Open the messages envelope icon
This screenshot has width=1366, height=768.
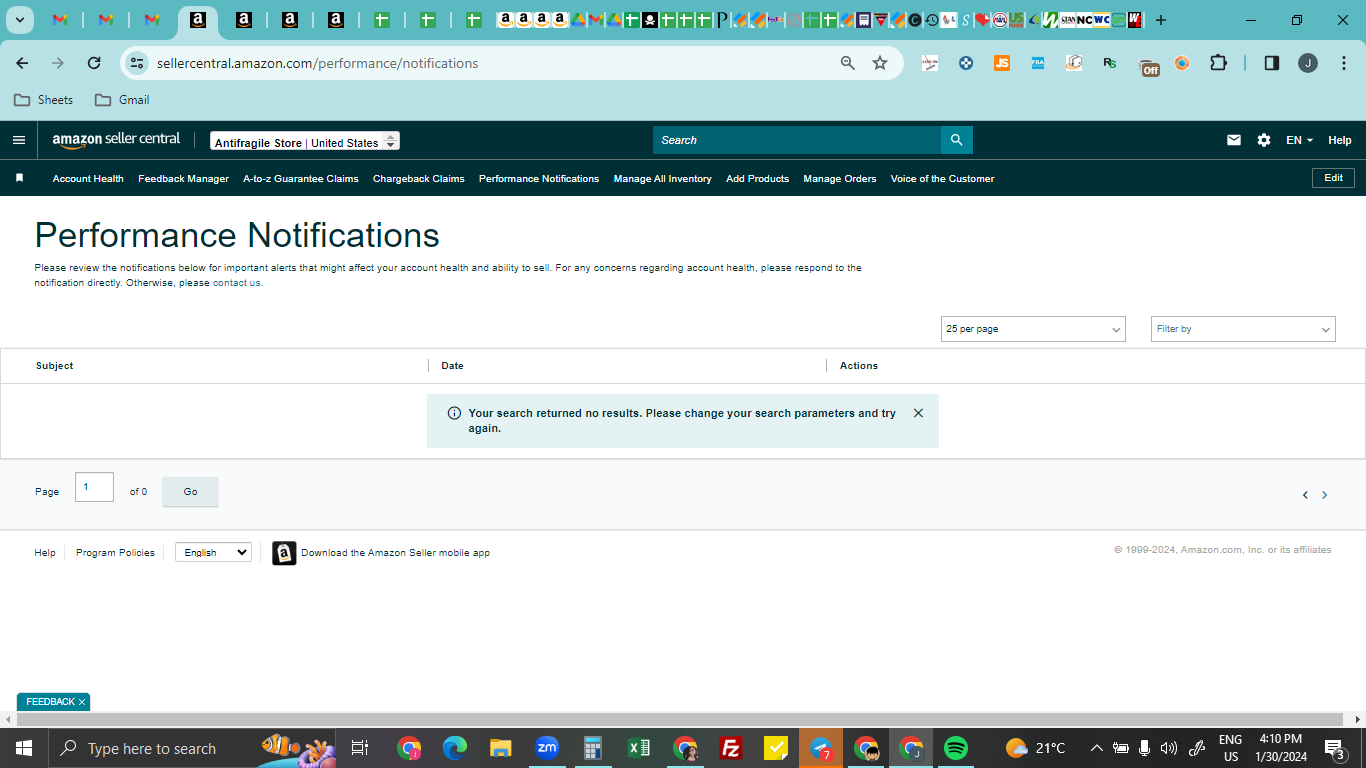[1234, 140]
